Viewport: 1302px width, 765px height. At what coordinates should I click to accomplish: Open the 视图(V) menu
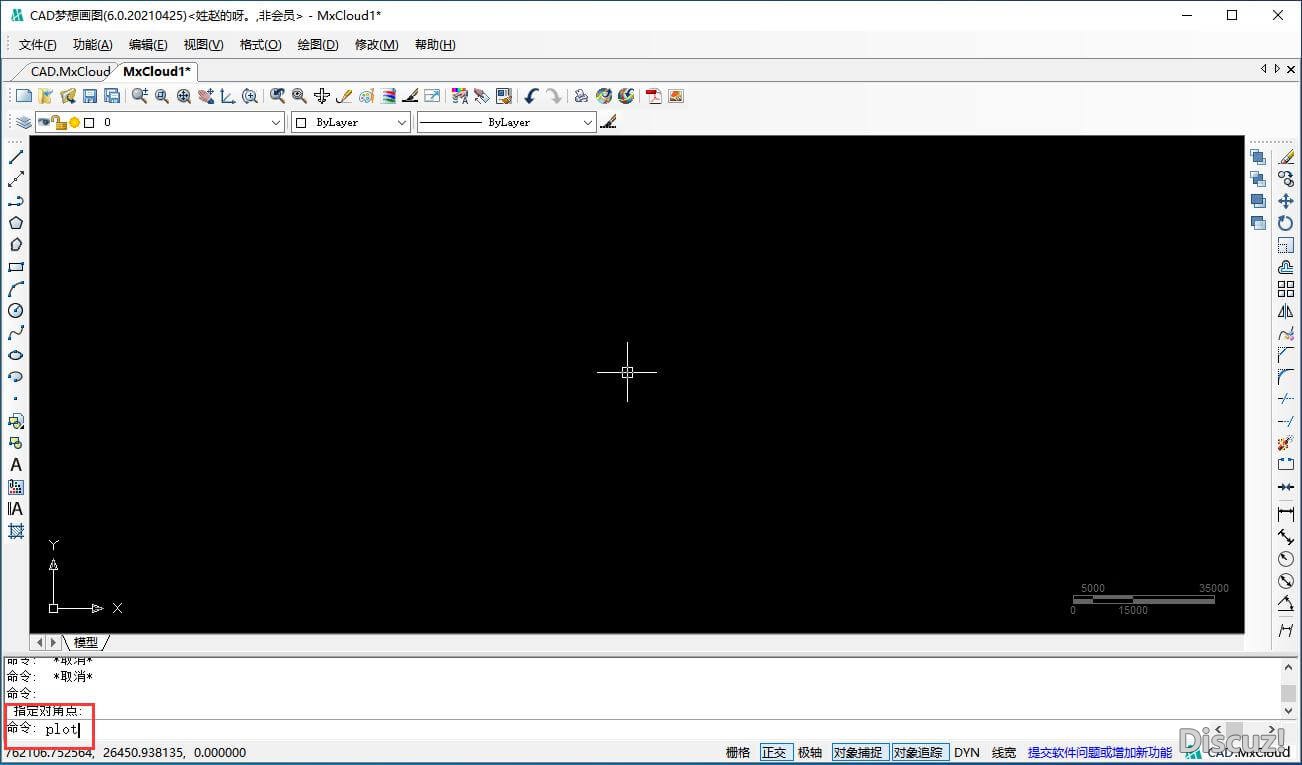point(203,45)
